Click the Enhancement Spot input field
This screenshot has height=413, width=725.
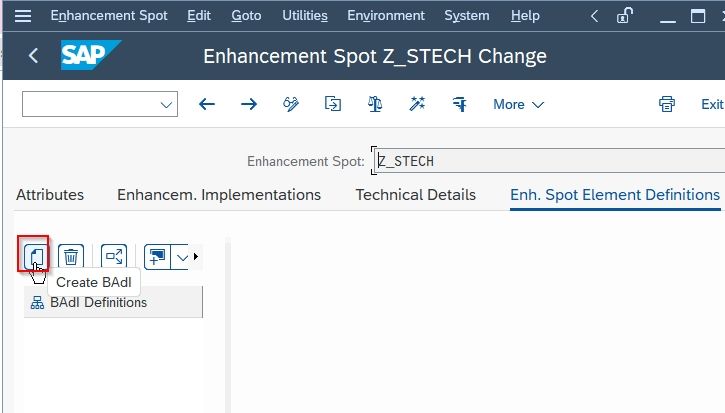(549, 161)
